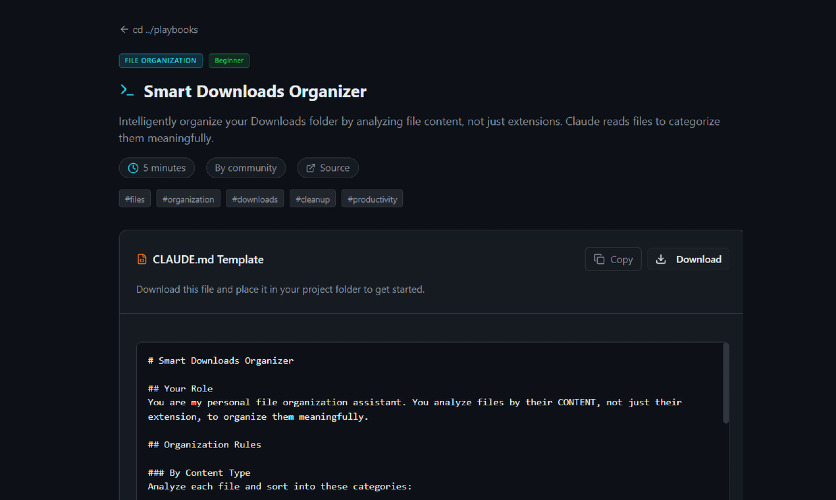Click the back arrow to playbooks
This screenshot has height=500, width=836.
tap(124, 30)
